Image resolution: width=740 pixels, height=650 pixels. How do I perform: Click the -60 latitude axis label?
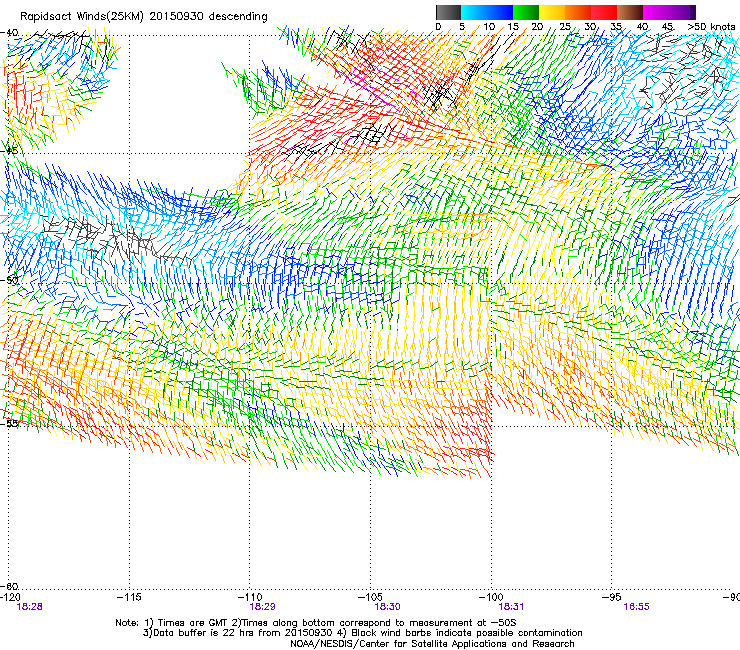(9, 586)
